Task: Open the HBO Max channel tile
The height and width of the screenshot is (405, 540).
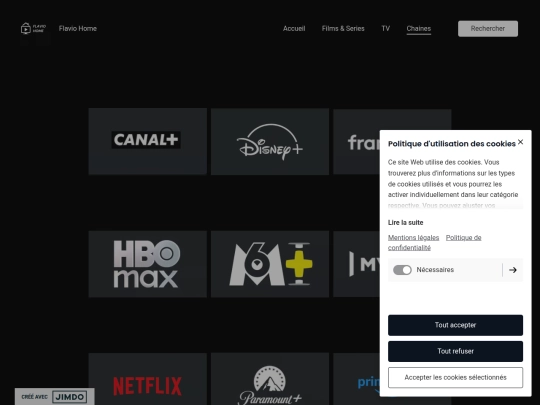Action: pos(148,264)
